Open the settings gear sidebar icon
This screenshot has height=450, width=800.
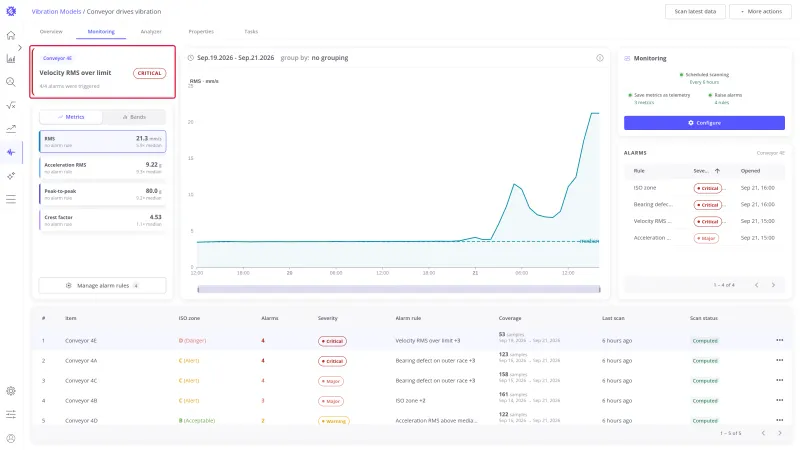click(x=11, y=391)
